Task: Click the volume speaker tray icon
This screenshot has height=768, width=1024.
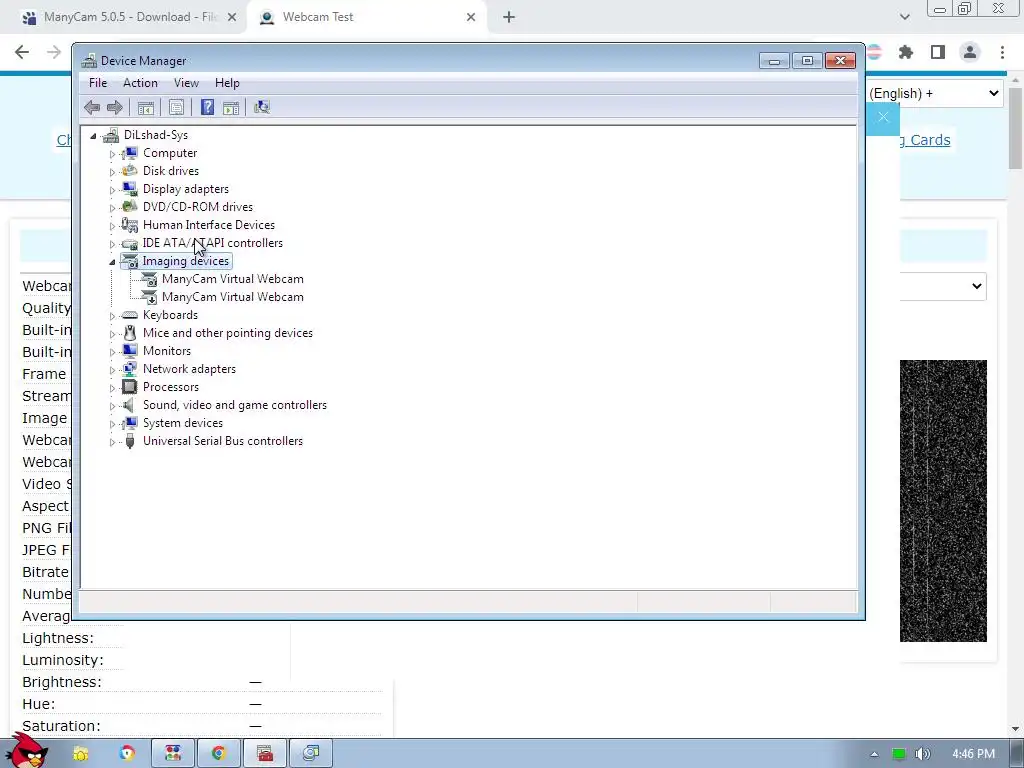Action: click(922, 754)
